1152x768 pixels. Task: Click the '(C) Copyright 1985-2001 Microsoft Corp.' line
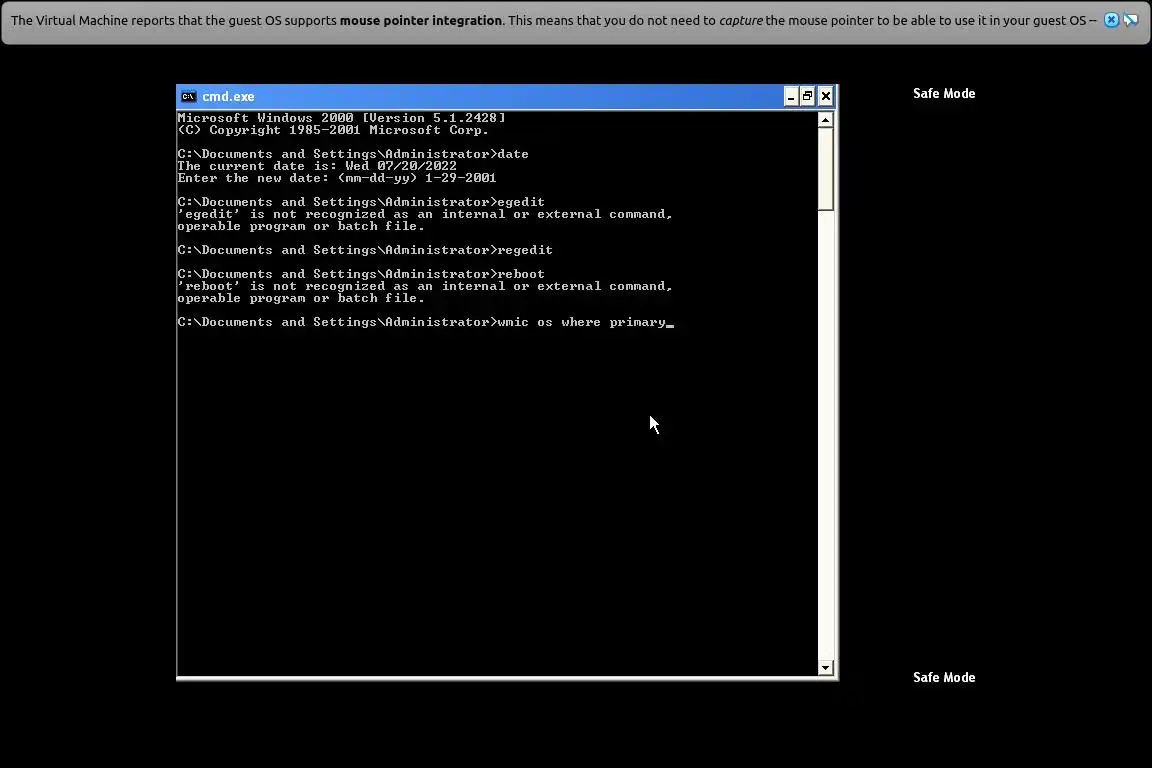coord(333,130)
